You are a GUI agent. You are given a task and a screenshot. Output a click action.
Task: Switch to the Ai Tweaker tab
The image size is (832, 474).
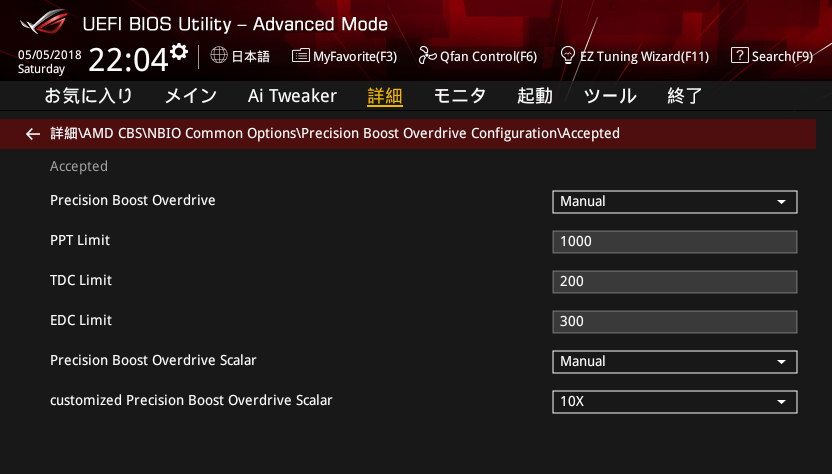click(x=292, y=96)
